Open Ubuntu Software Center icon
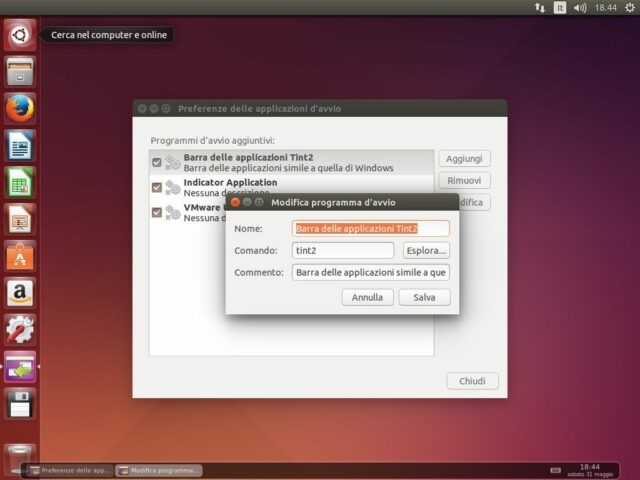The image size is (640, 480). pyautogui.click(x=19, y=256)
